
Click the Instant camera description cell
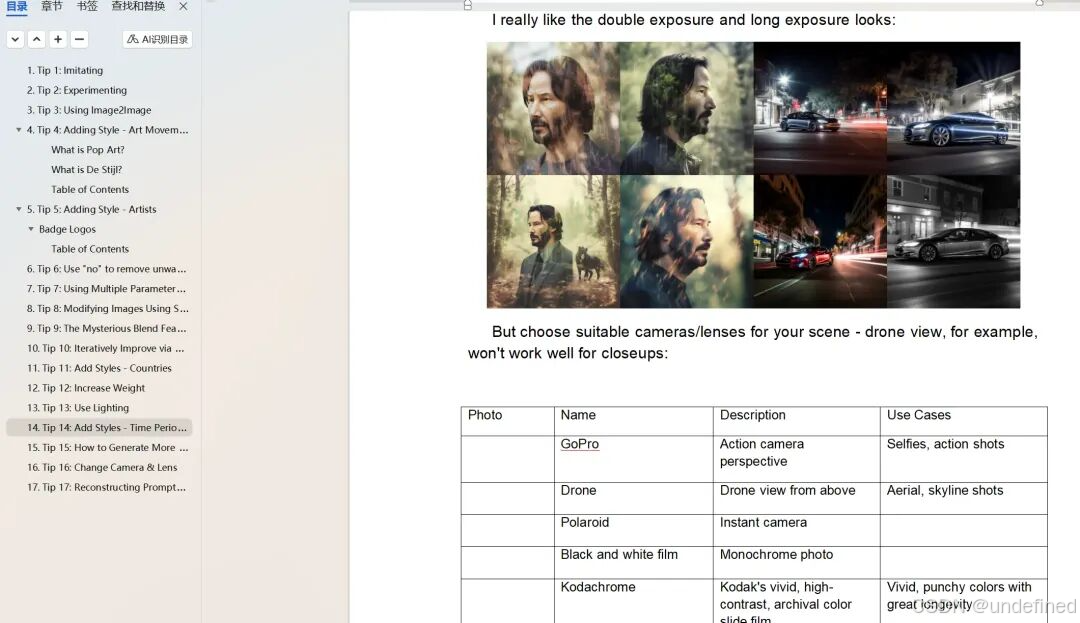click(796, 530)
